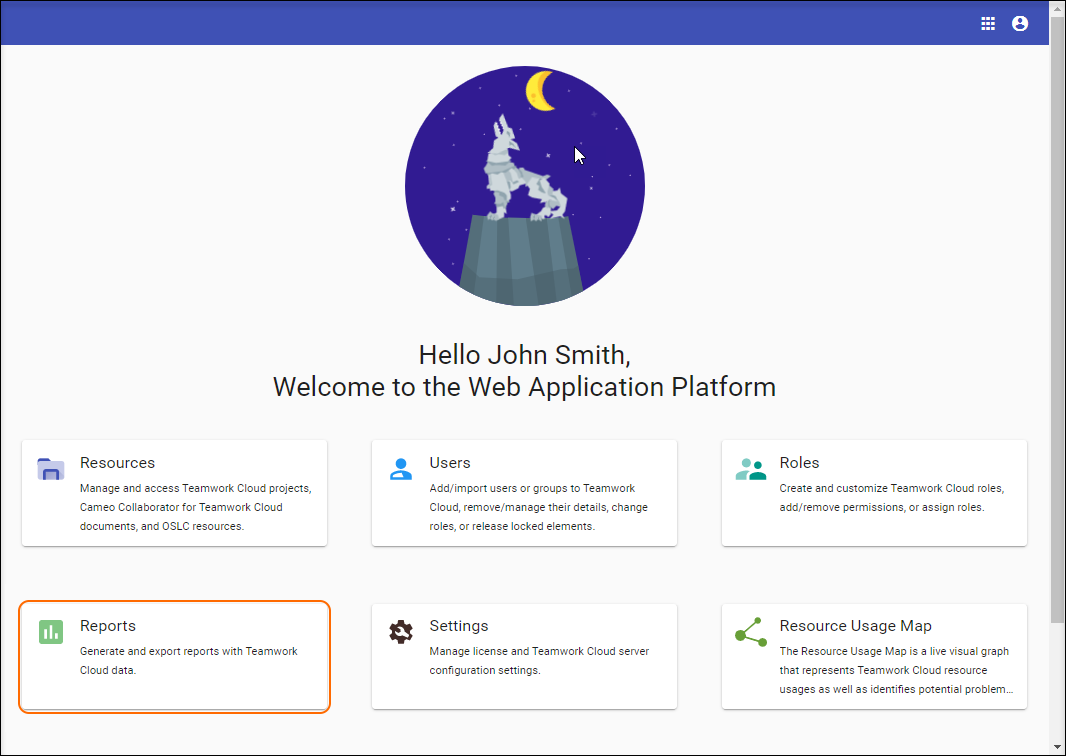
Task: Select the Roles card heading
Action: pyautogui.click(x=799, y=463)
